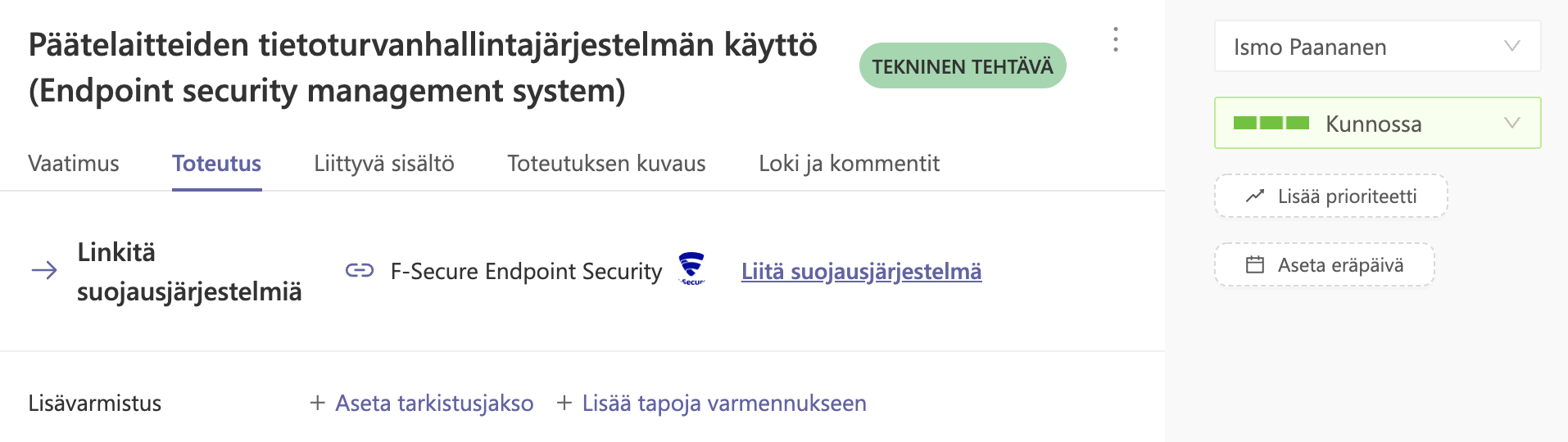The image size is (1568, 442).
Task: Click the green status bars indicator
Action: coord(1271,124)
